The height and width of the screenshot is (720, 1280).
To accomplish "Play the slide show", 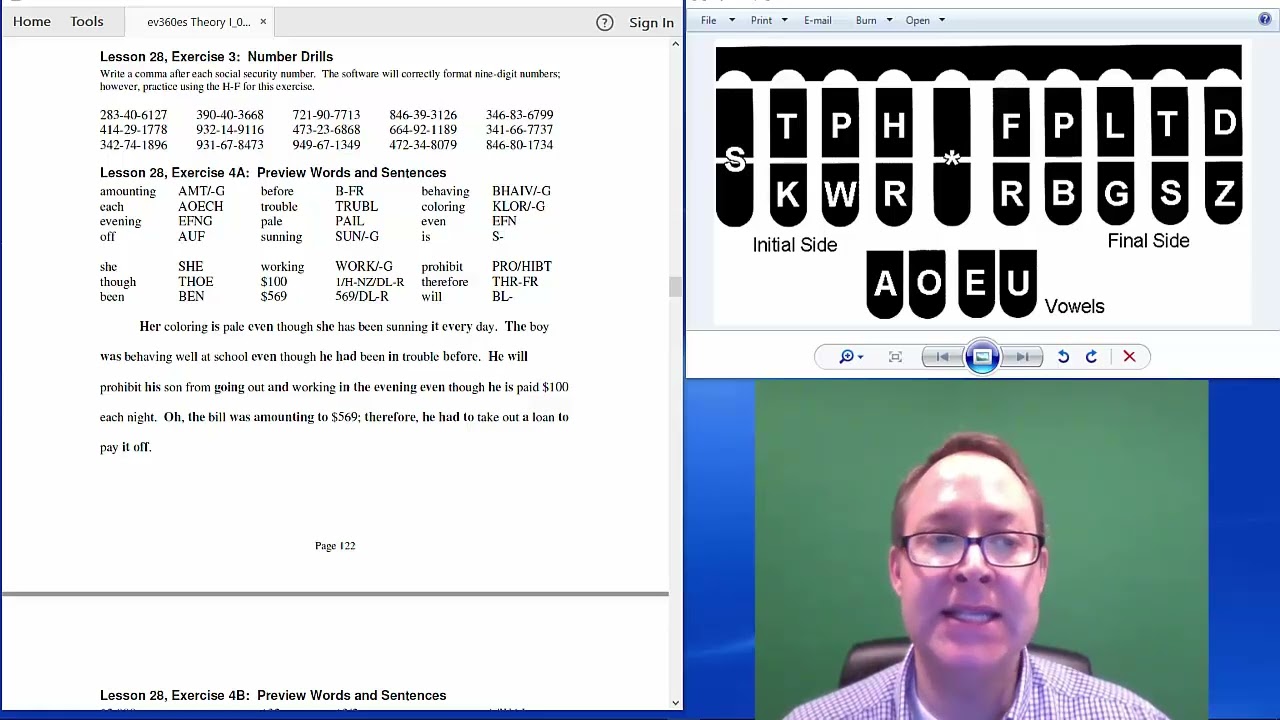I will [x=982, y=357].
